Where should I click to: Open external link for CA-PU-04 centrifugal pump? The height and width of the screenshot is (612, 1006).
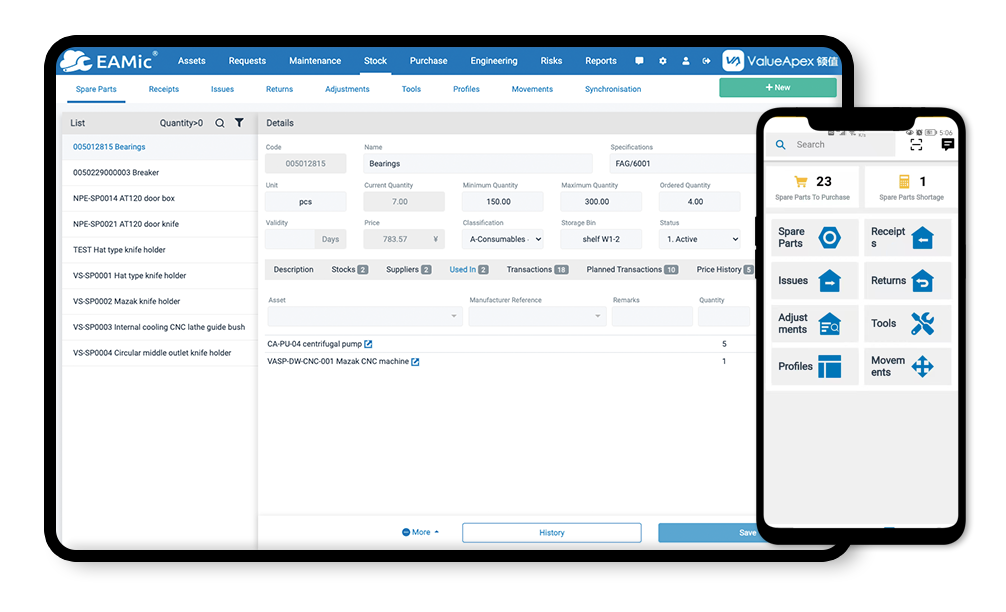tap(368, 344)
